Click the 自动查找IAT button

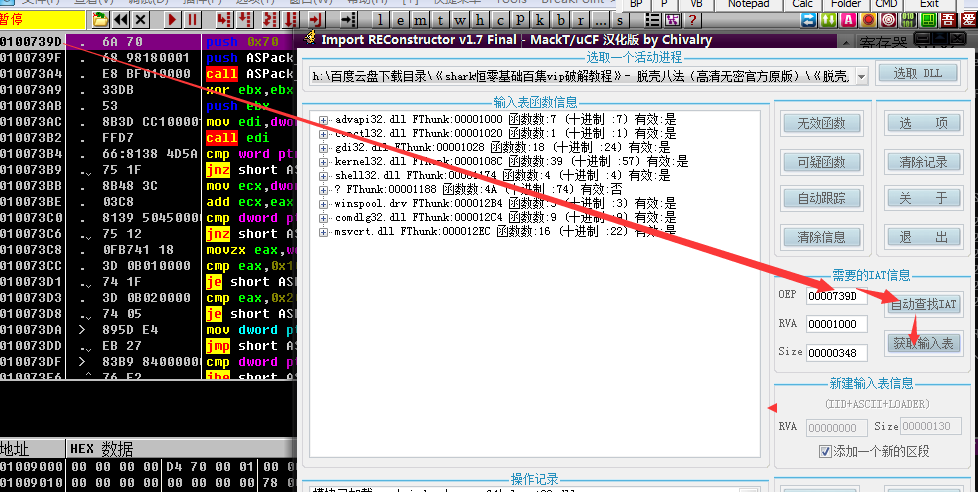(922, 305)
